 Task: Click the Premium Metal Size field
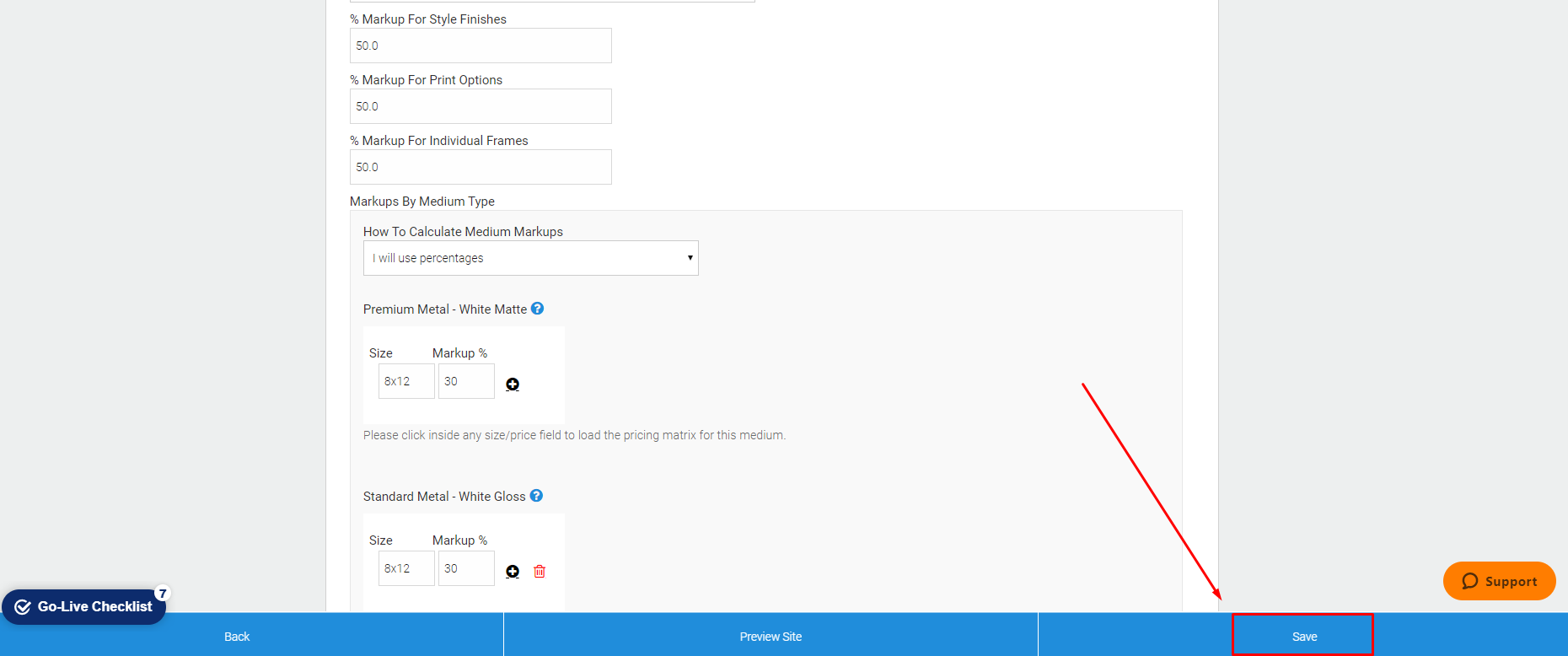[406, 381]
